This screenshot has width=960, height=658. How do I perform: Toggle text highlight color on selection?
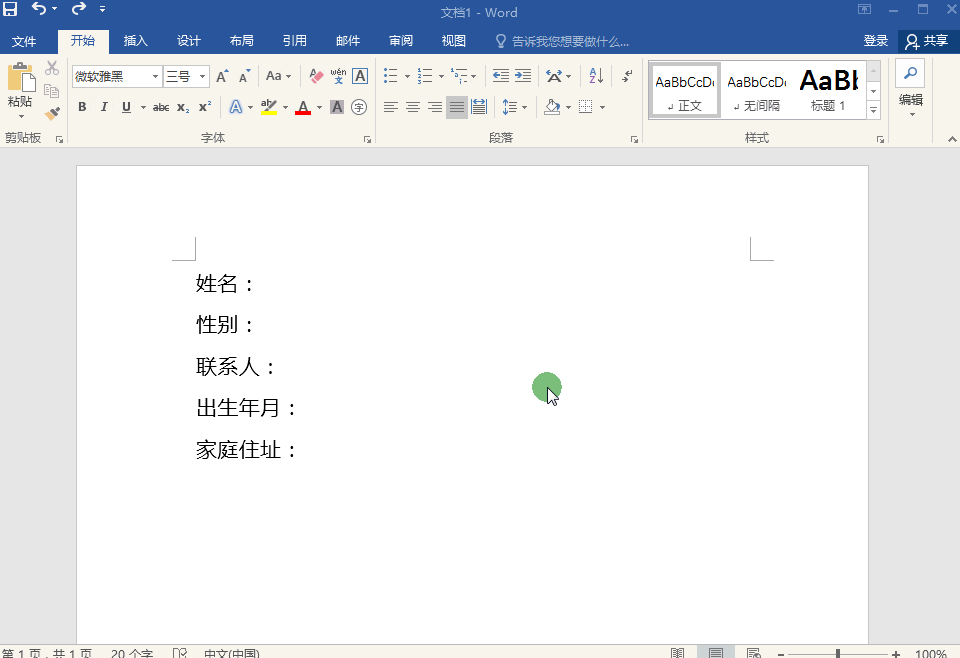tap(268, 107)
